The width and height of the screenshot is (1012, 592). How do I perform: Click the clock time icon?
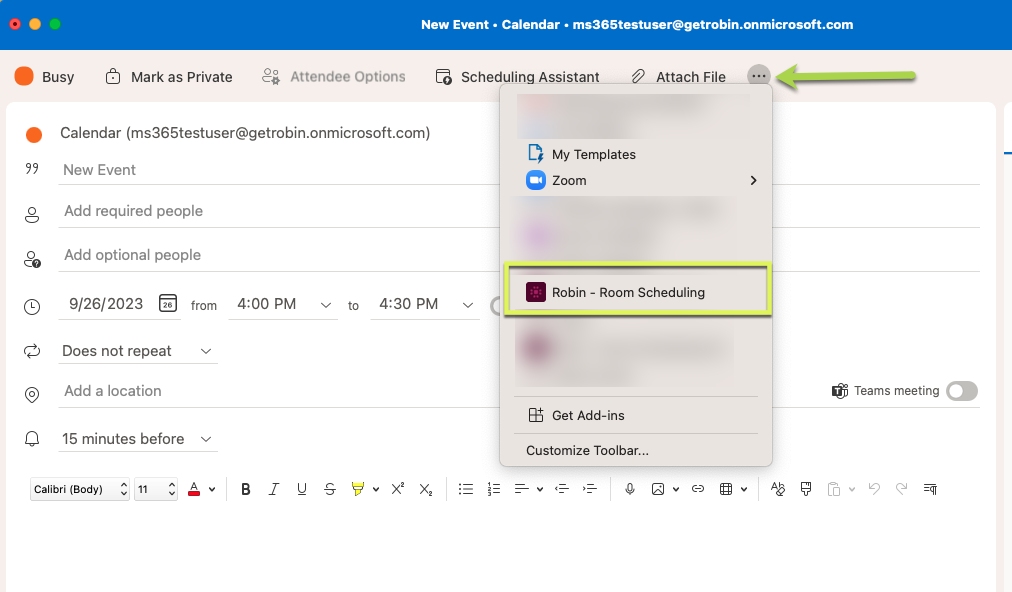[x=32, y=307]
